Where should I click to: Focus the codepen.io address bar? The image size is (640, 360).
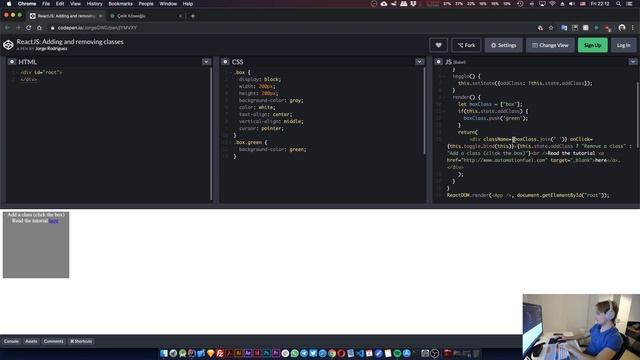(x=286, y=28)
